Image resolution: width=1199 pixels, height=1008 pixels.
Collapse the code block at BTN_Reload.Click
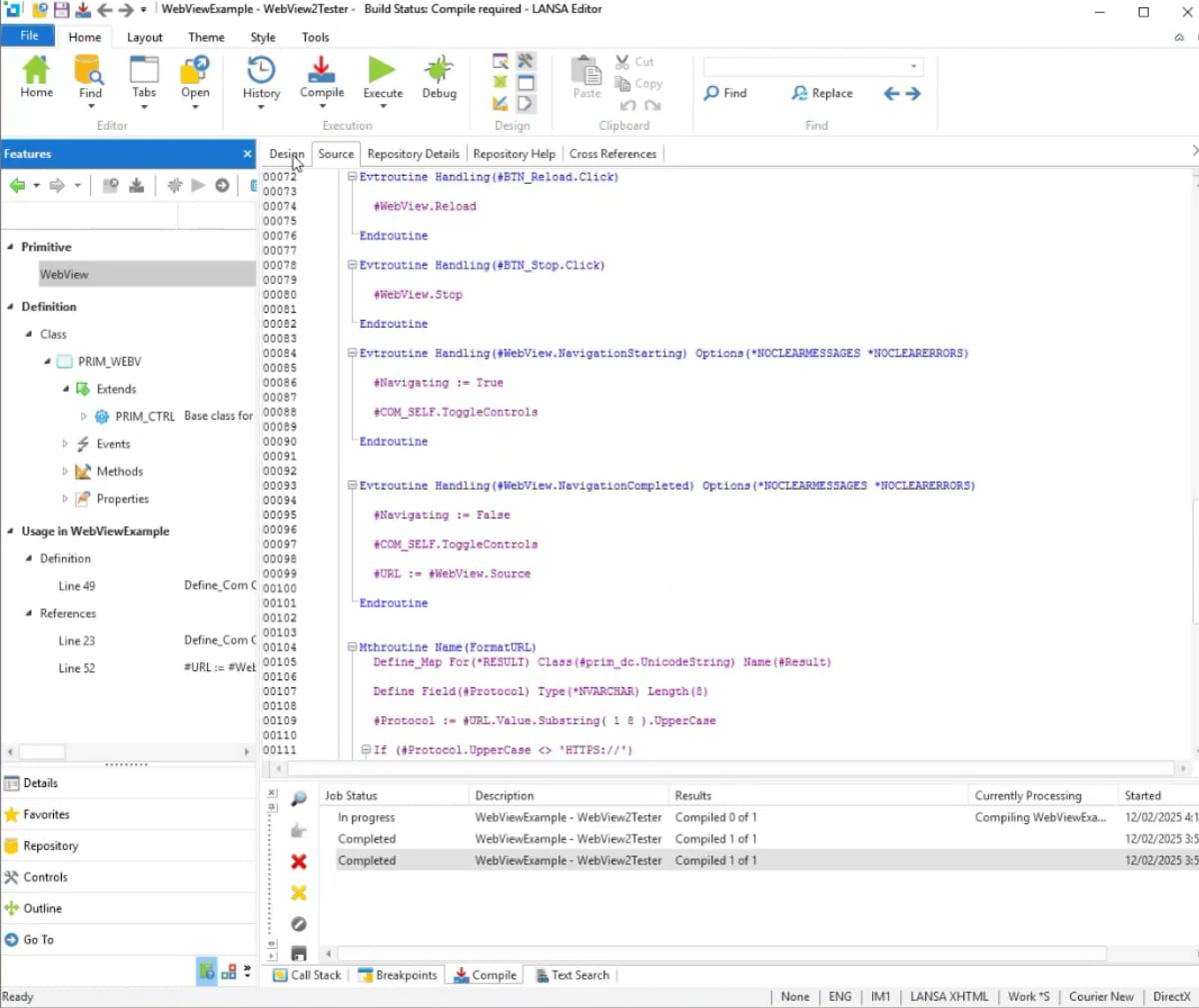tap(352, 177)
